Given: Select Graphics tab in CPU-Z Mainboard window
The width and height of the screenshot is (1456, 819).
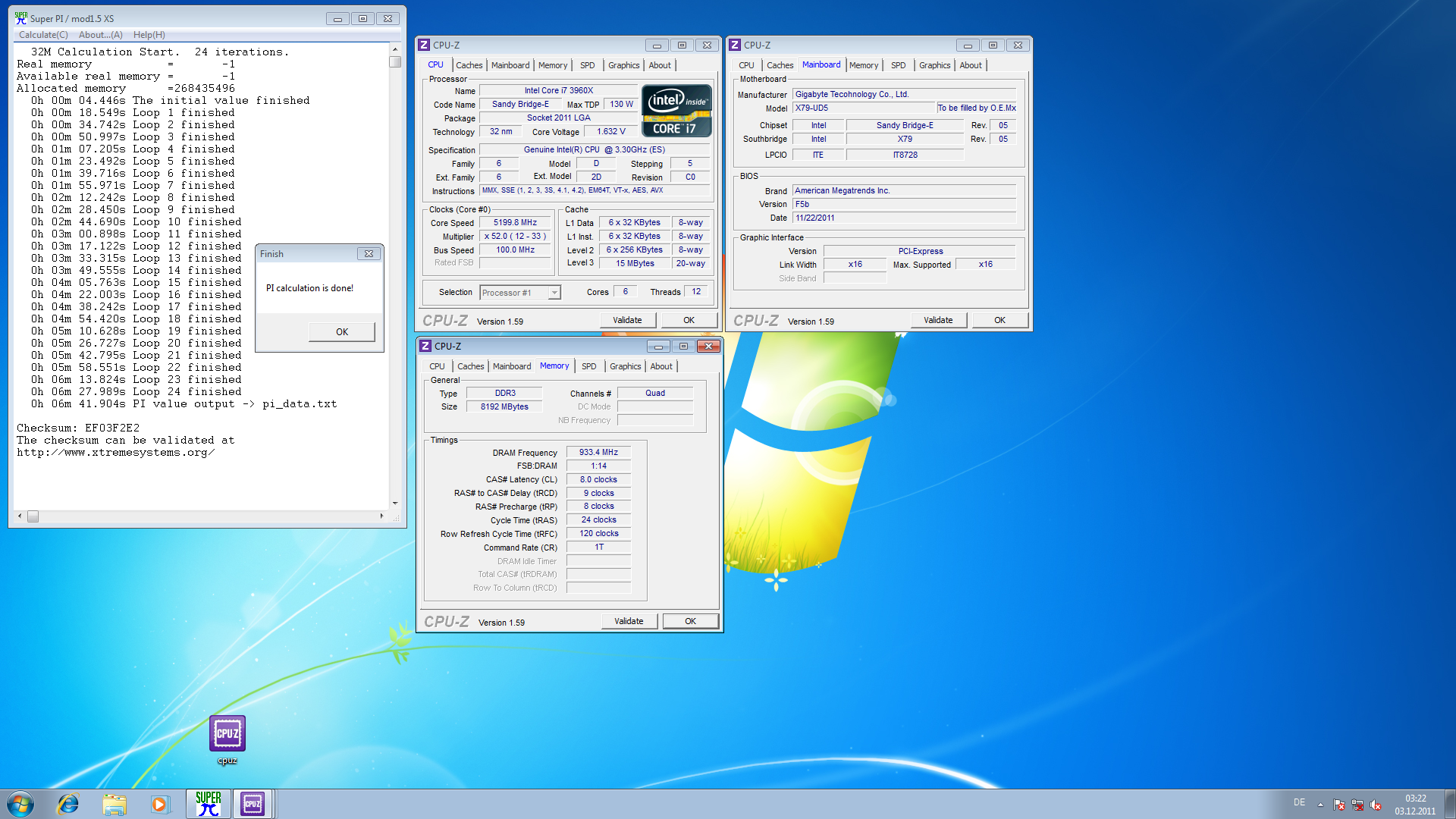Looking at the screenshot, I should pos(934,65).
